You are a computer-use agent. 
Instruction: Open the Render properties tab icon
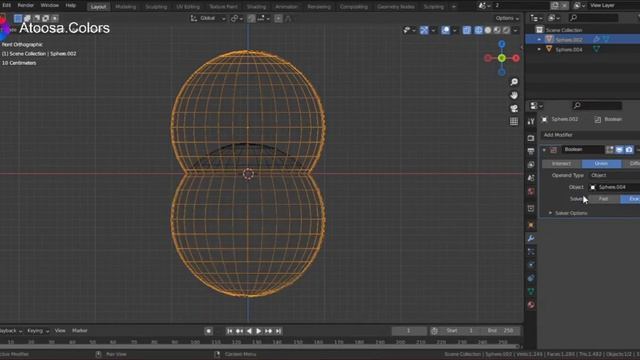pos(531,138)
